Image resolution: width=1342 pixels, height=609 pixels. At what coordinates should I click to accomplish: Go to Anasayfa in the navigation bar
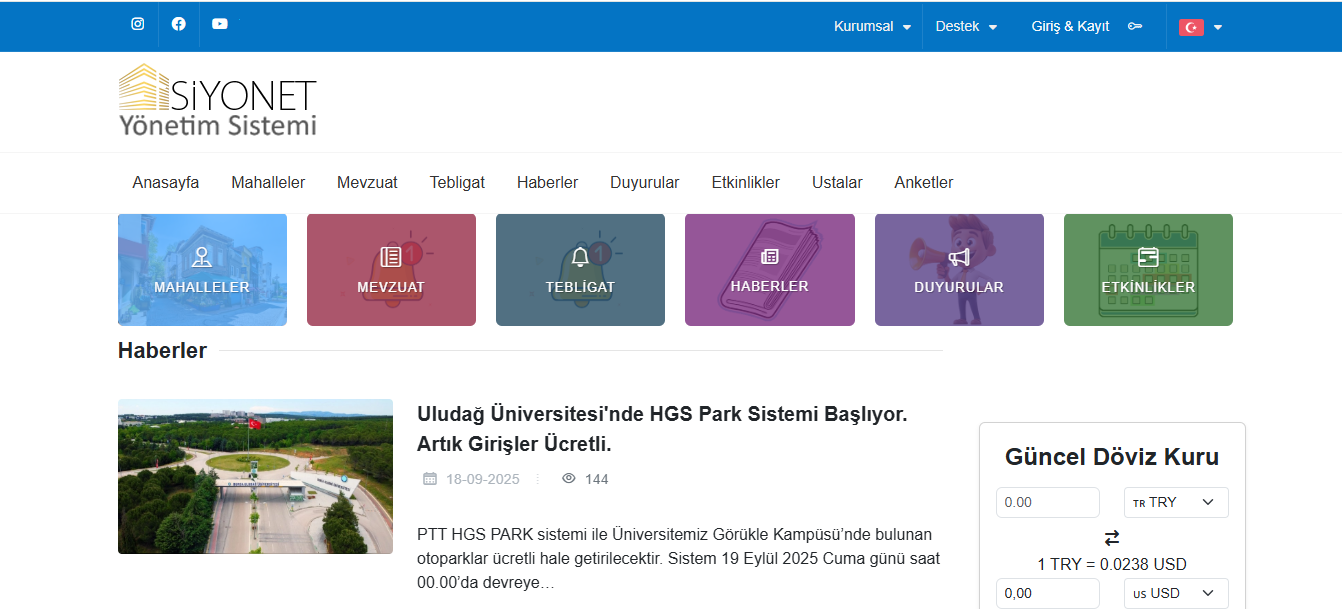coord(166,183)
